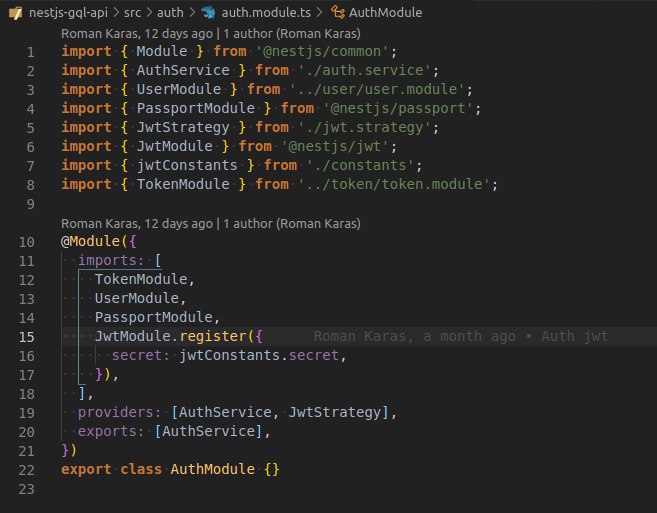Click line number 22 in the gutter
Image resolution: width=657 pixels, height=513 pixels.
26,470
